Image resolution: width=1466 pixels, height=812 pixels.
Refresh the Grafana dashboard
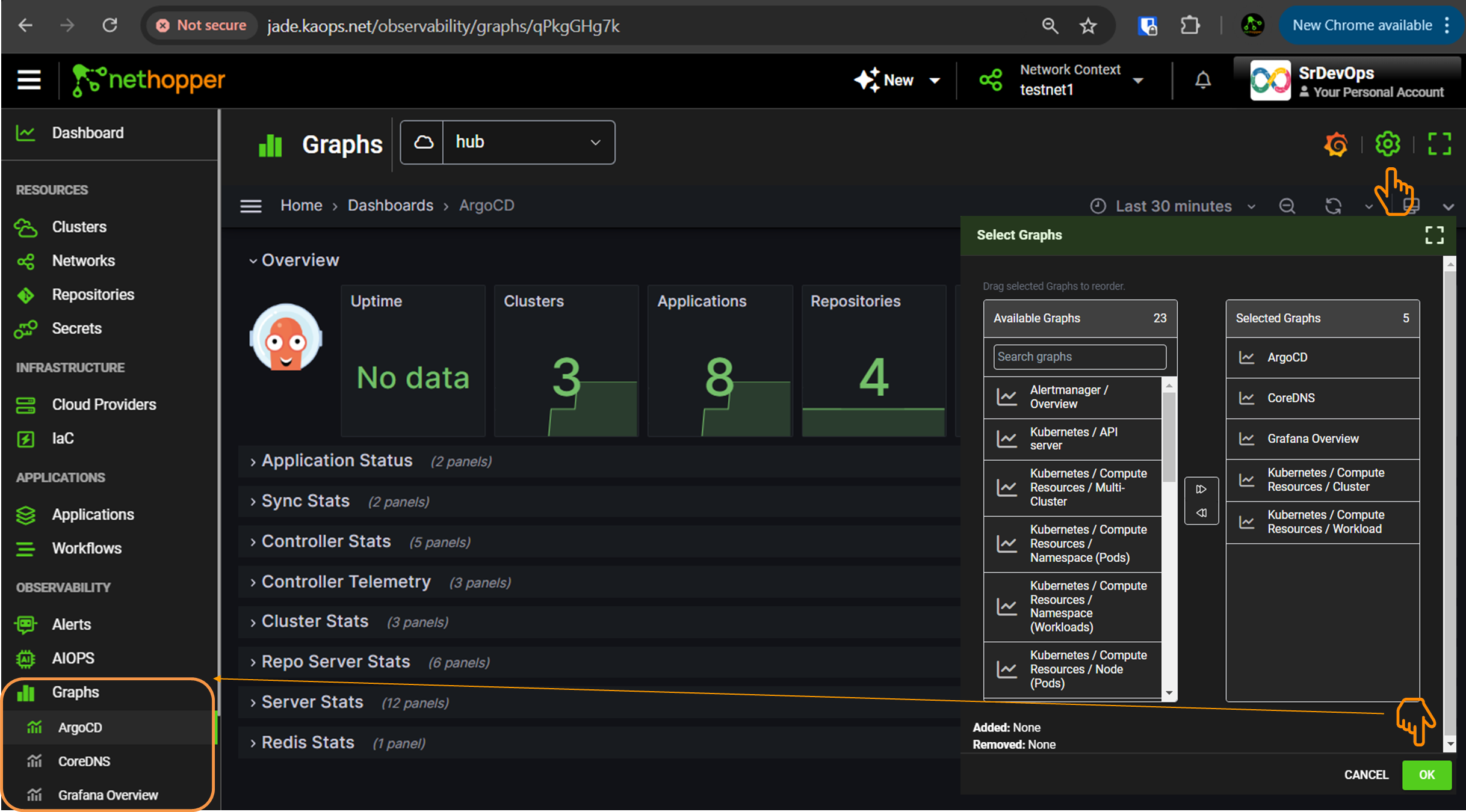click(x=1333, y=206)
